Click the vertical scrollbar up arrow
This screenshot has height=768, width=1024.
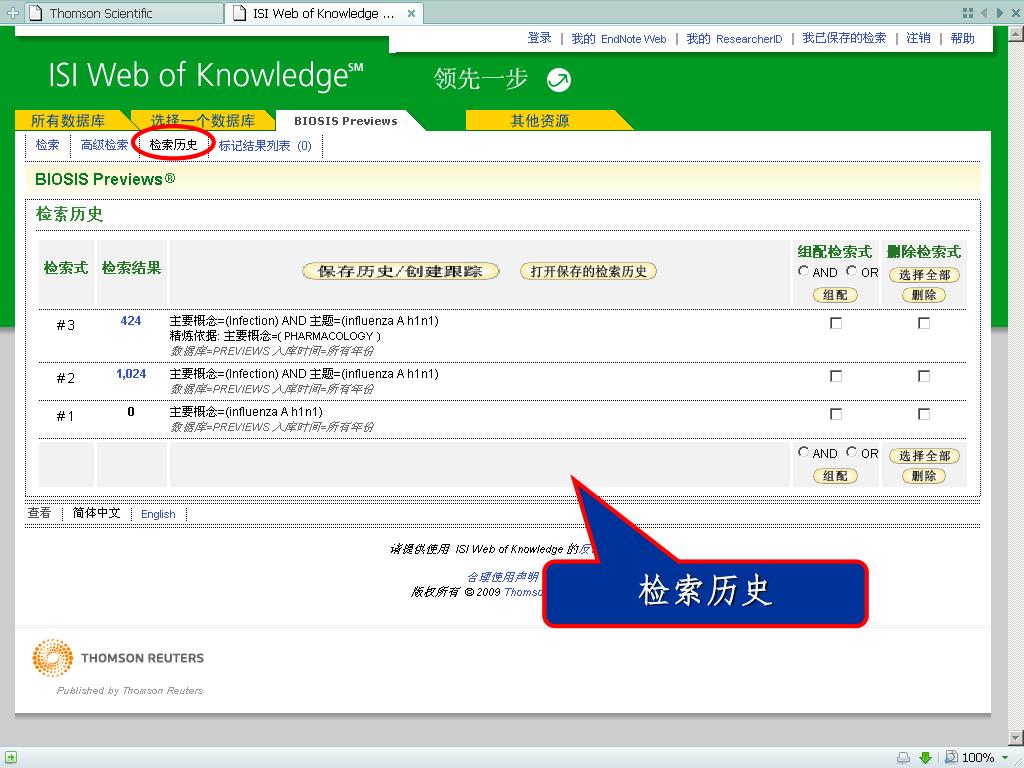click(x=1016, y=33)
